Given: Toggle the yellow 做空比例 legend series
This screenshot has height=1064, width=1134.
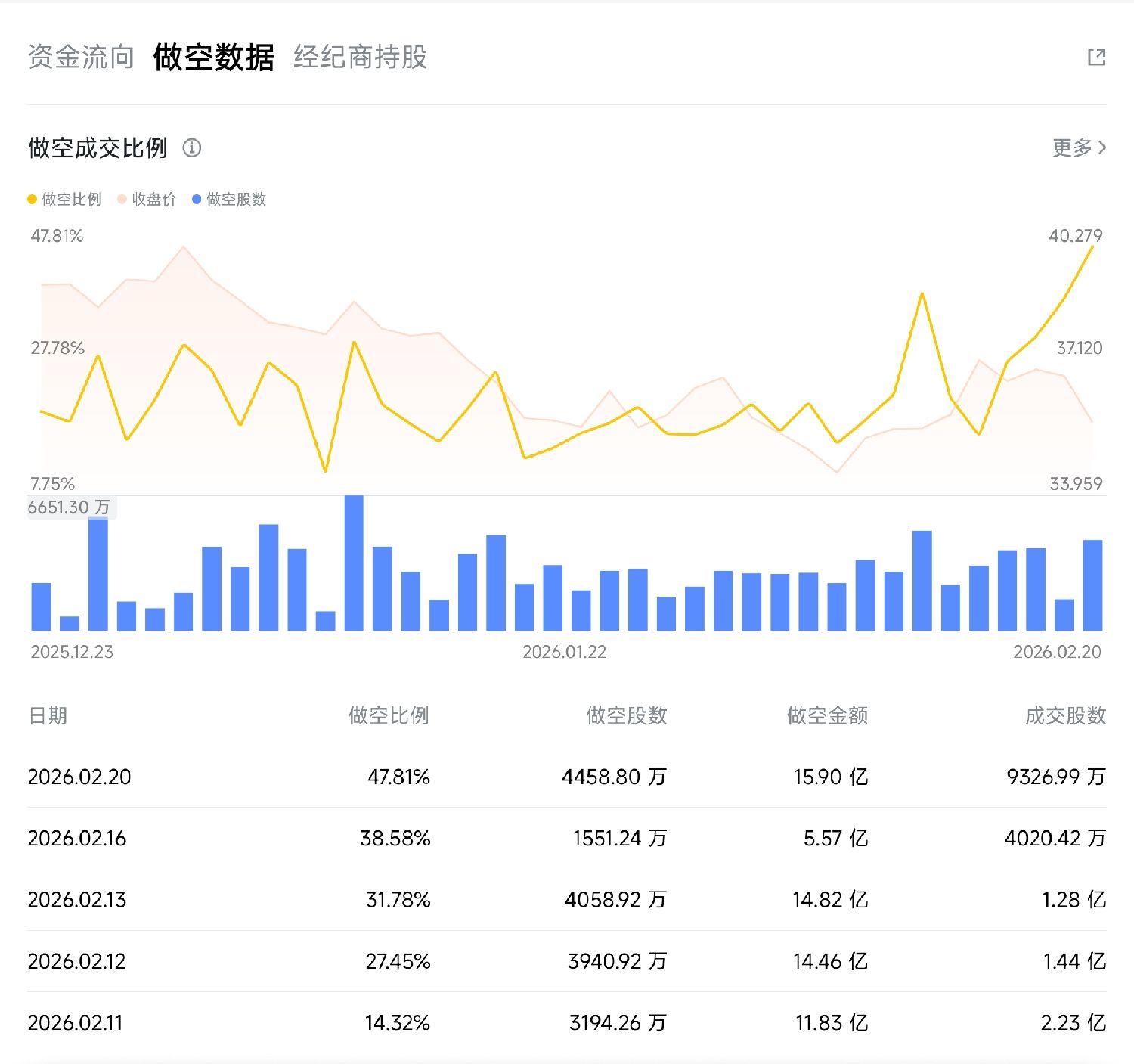Looking at the screenshot, I should pyautogui.click(x=71, y=200).
